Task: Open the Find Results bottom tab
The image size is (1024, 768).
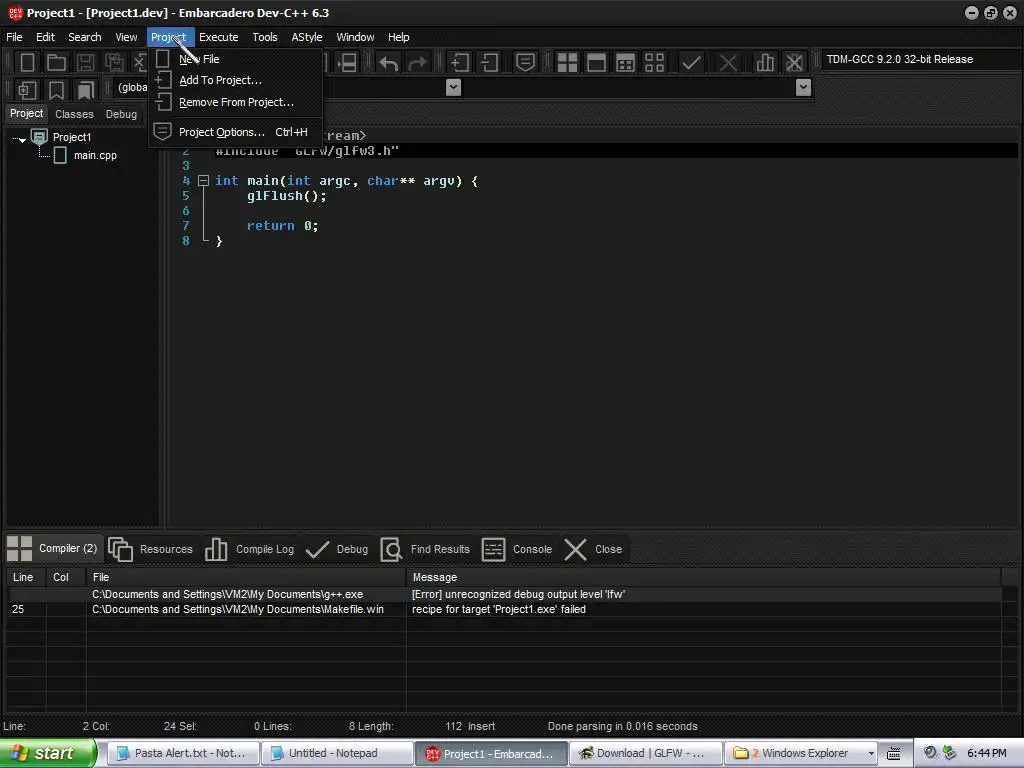Action: click(x=425, y=549)
